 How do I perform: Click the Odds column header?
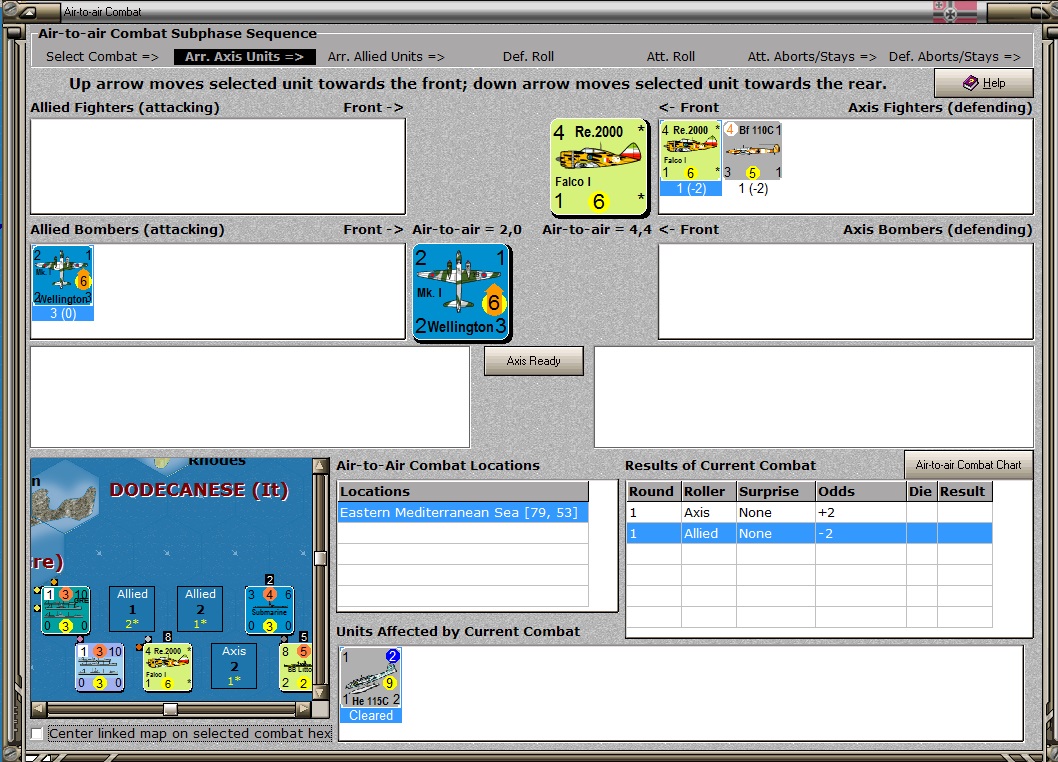tap(860, 491)
